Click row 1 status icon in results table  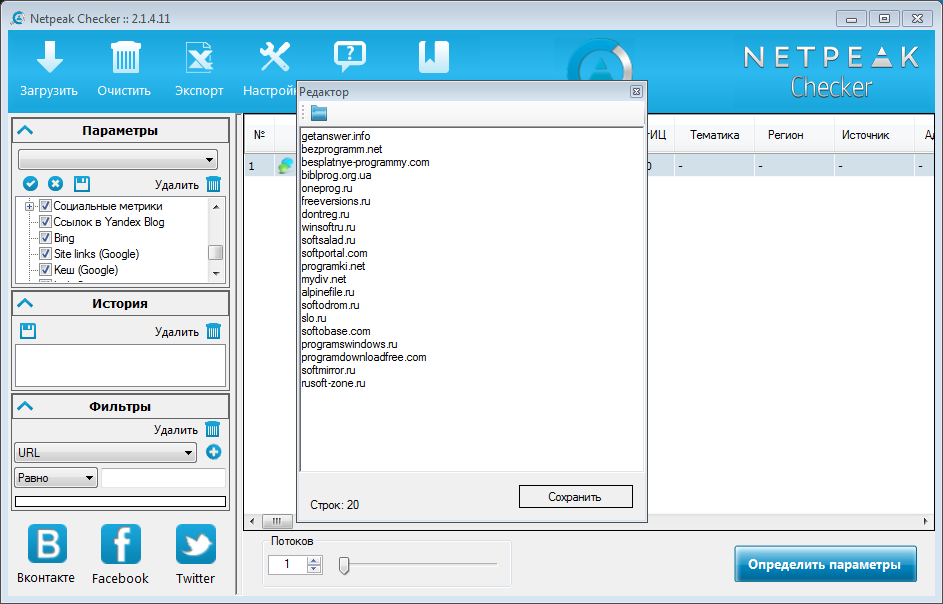pos(286,165)
